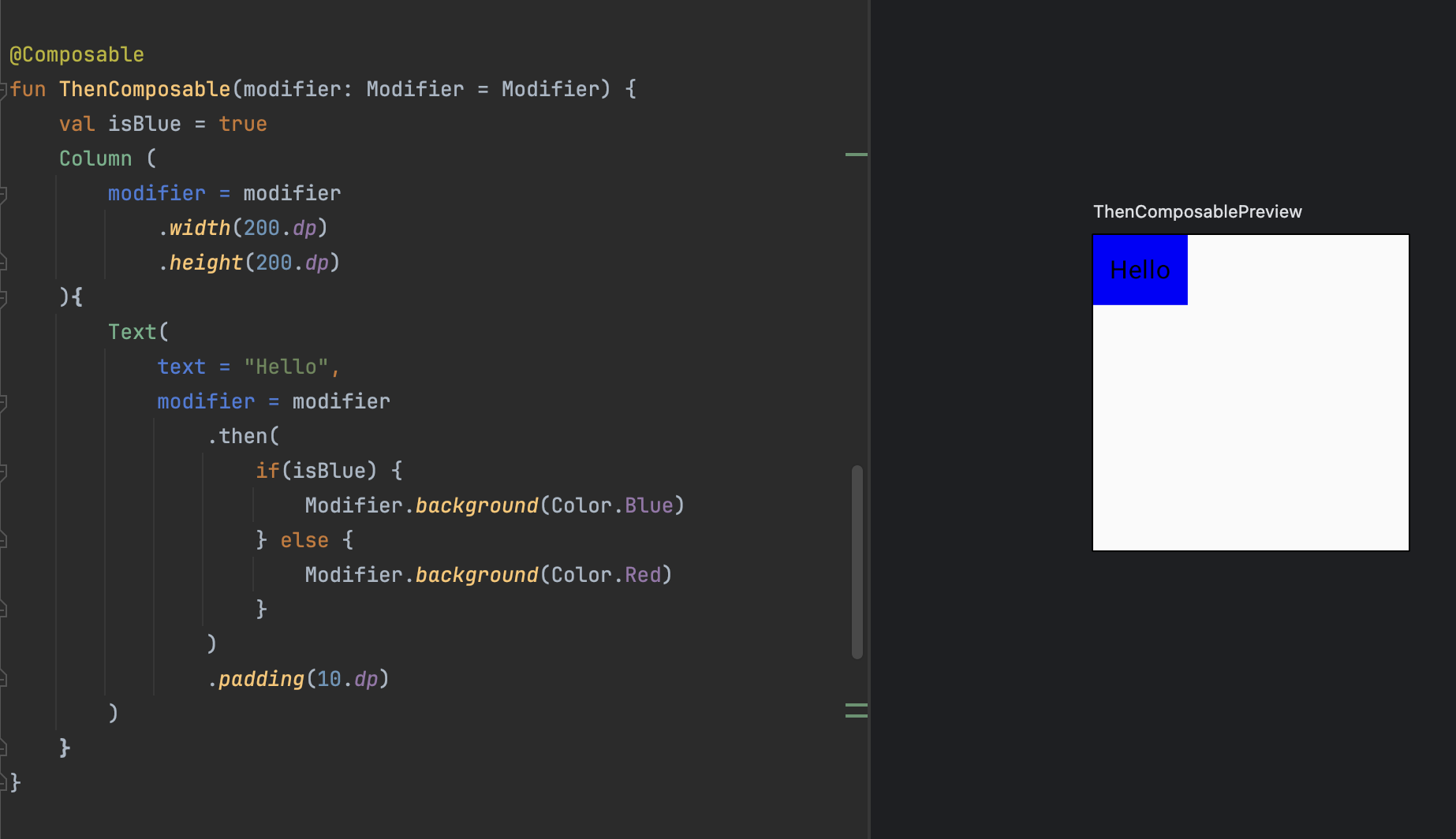Viewport: 1456px width, 839px height.
Task: Click the editor vertical scrollbar thumb
Action: point(857,561)
